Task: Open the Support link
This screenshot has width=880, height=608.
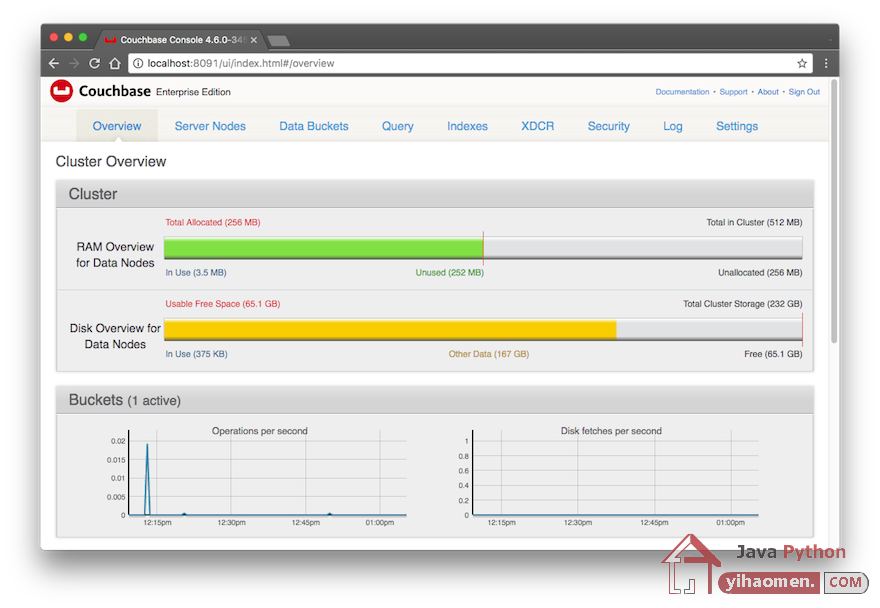Action: tap(733, 92)
